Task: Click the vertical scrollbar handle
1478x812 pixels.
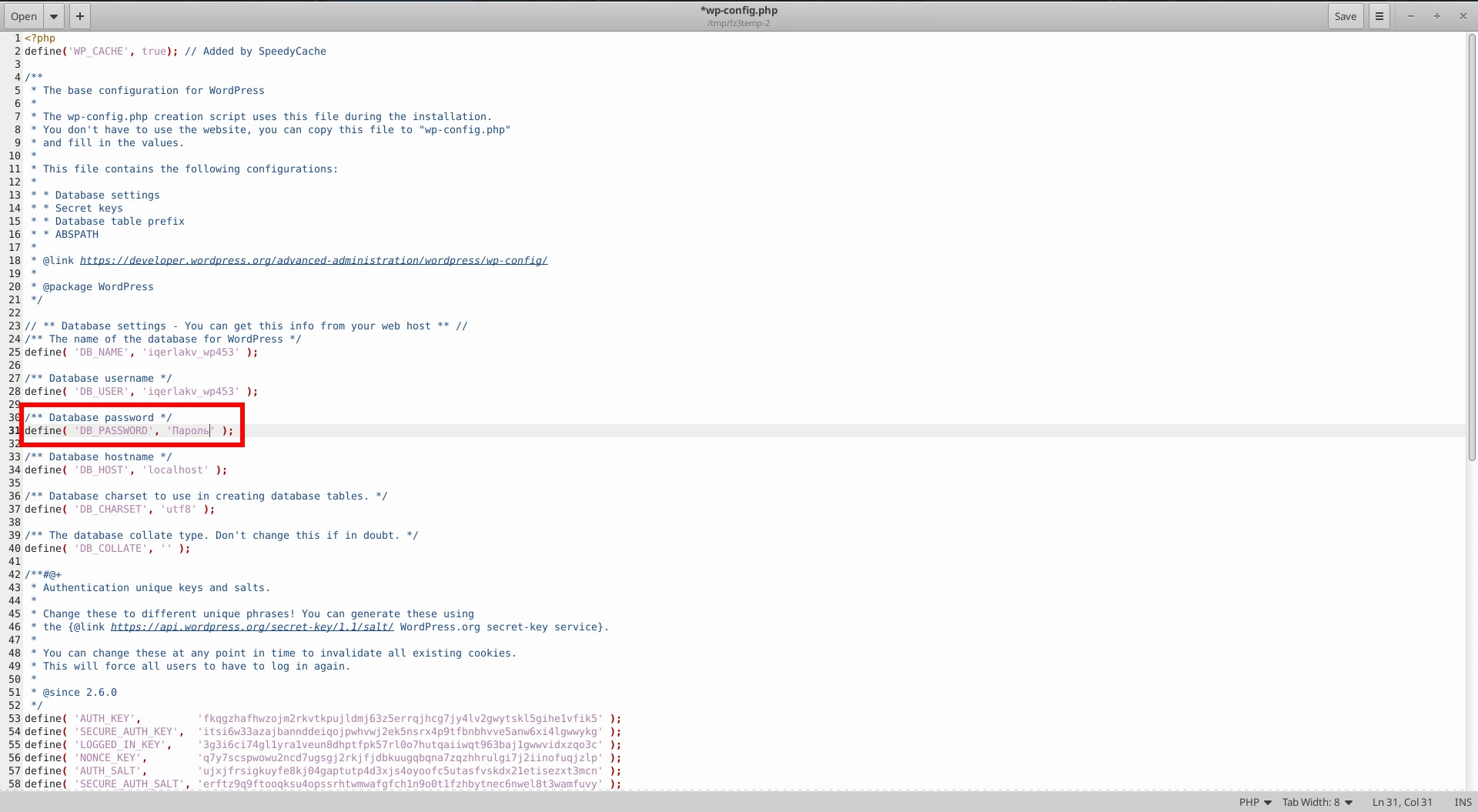Action: point(1472,248)
